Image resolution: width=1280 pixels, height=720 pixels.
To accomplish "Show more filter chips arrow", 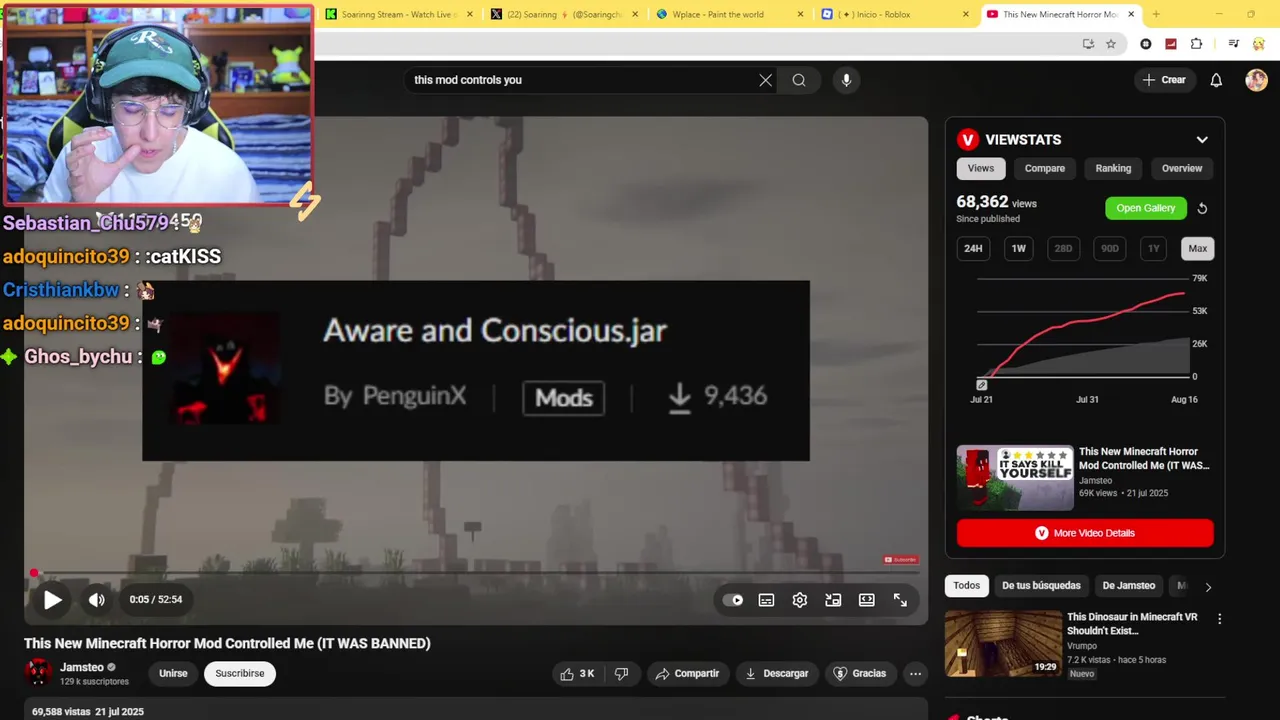I will coord(1207,587).
